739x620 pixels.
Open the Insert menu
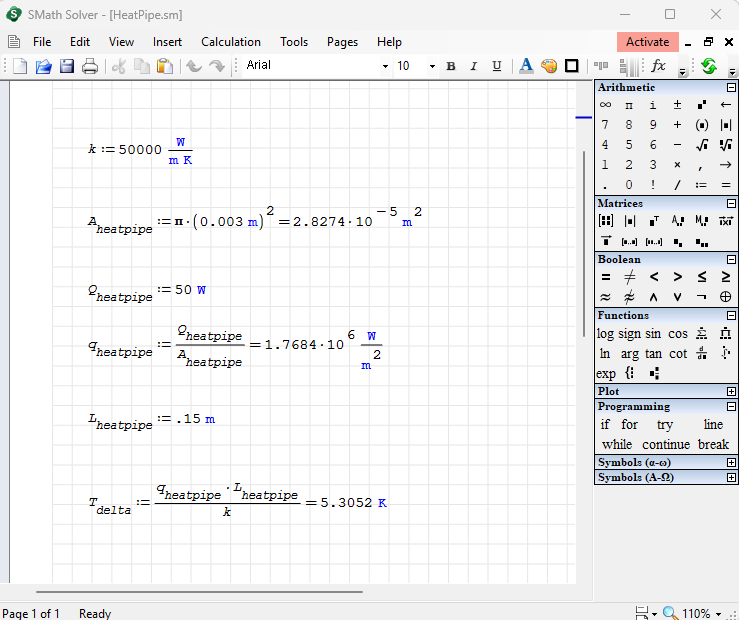(167, 42)
